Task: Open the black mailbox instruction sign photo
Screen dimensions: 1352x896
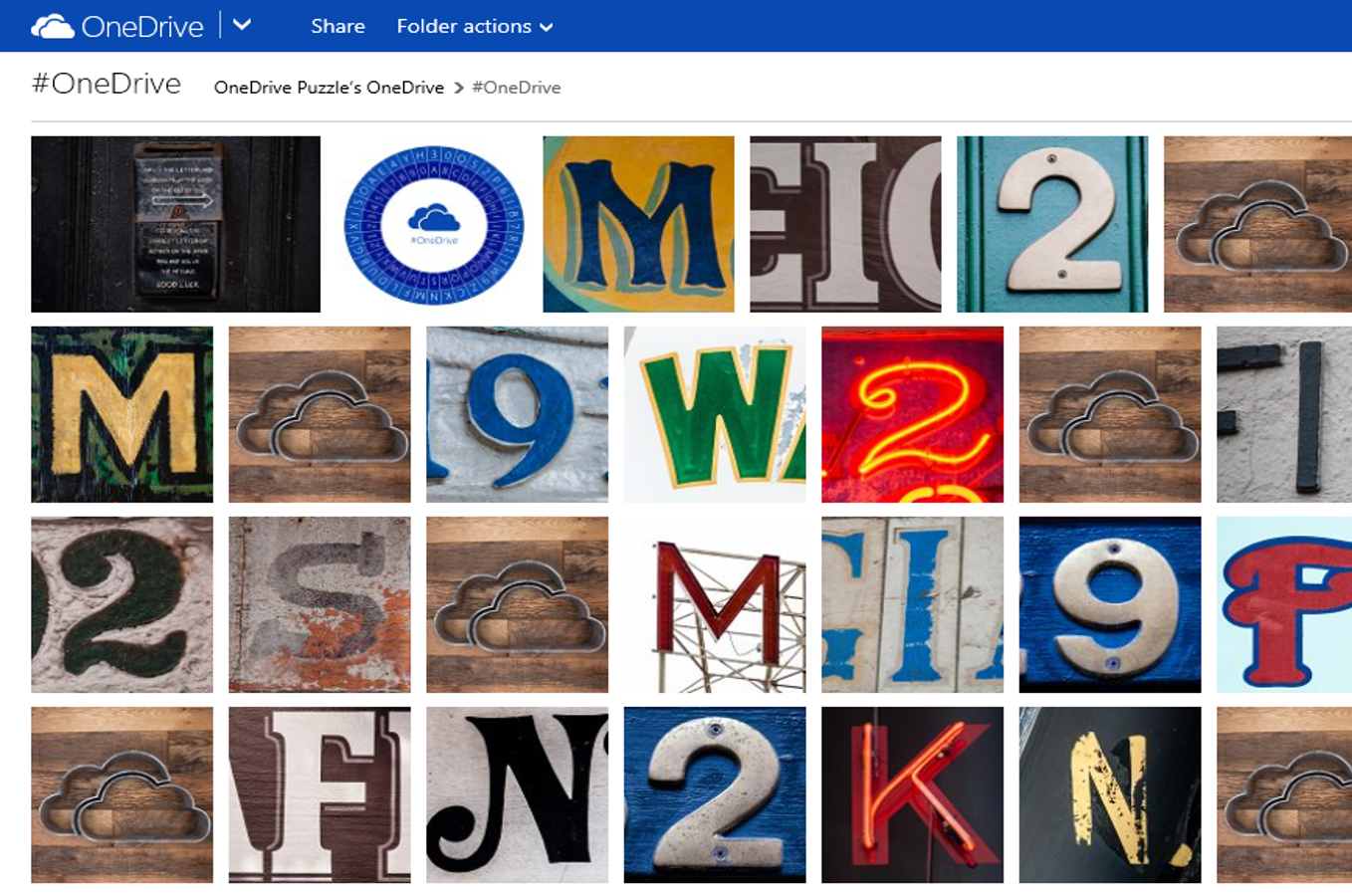Action: [x=175, y=224]
